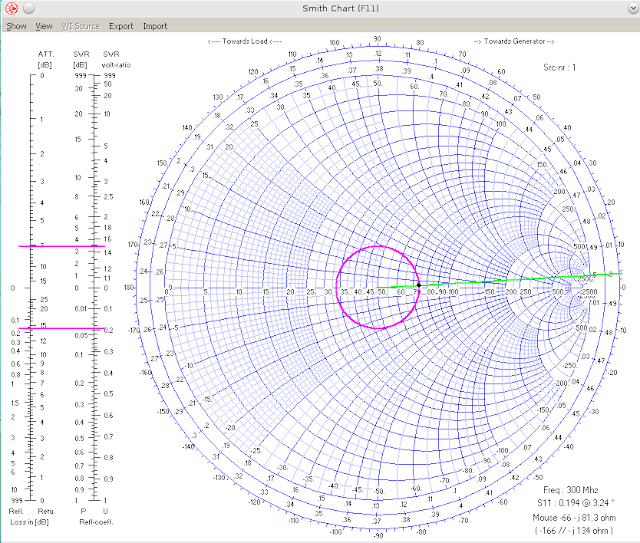Open the Show menu
Viewport: 640px width, 543px height.
coord(16,26)
